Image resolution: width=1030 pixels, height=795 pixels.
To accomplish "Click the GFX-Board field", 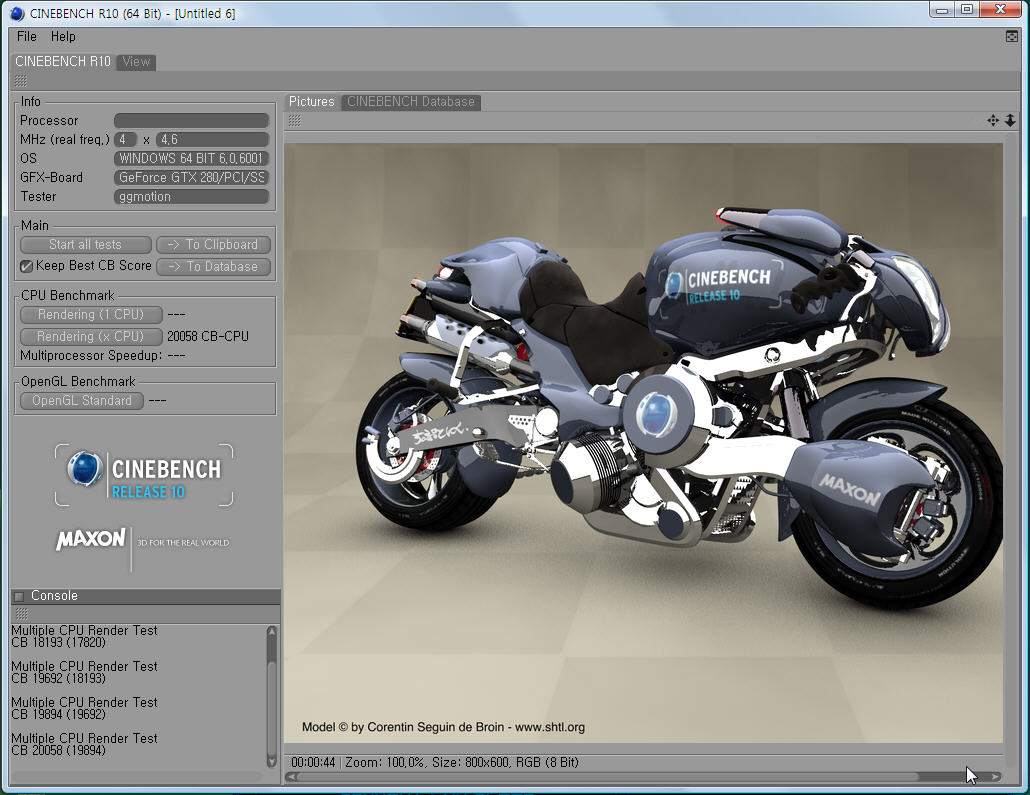I will click(191, 177).
